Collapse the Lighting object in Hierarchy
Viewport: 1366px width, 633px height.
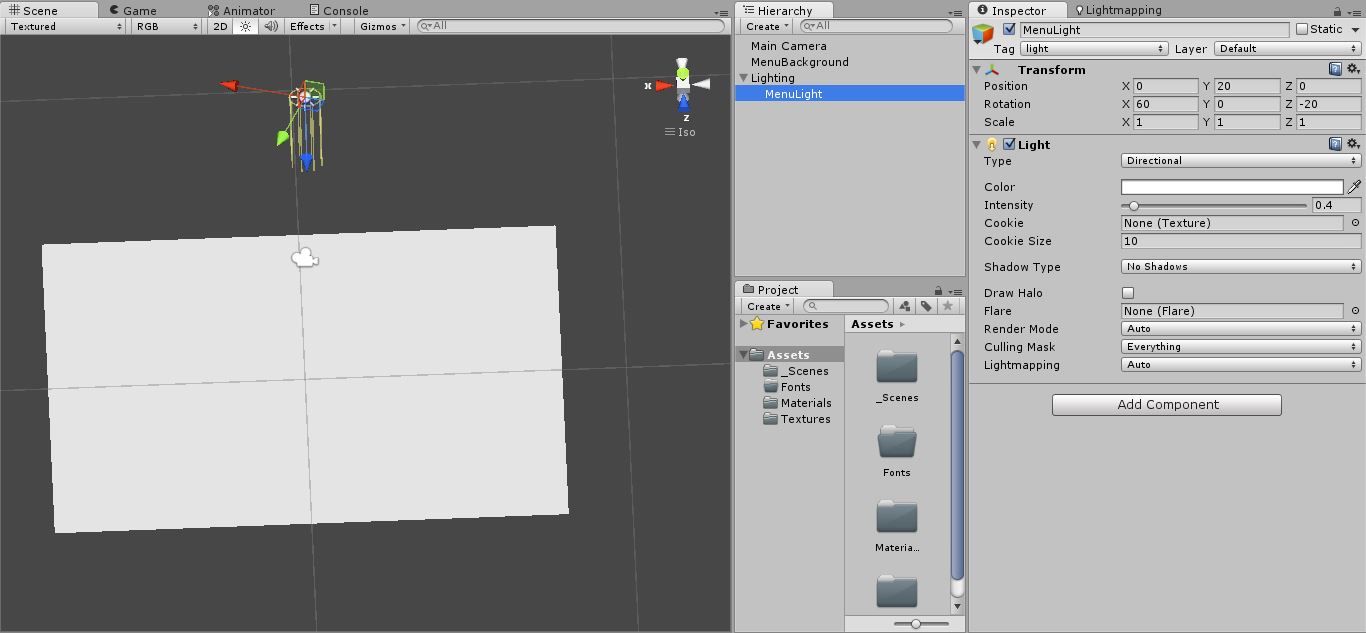coord(742,77)
